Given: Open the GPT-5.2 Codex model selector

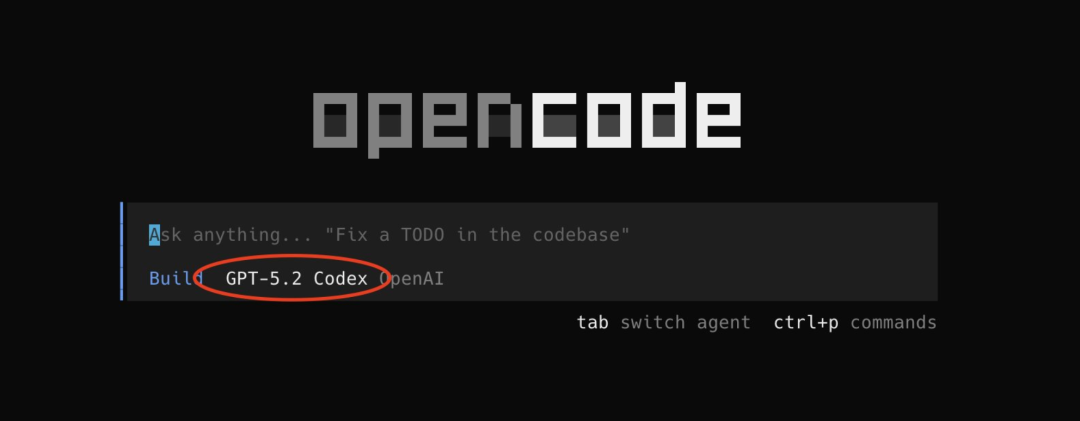Looking at the screenshot, I should [296, 279].
